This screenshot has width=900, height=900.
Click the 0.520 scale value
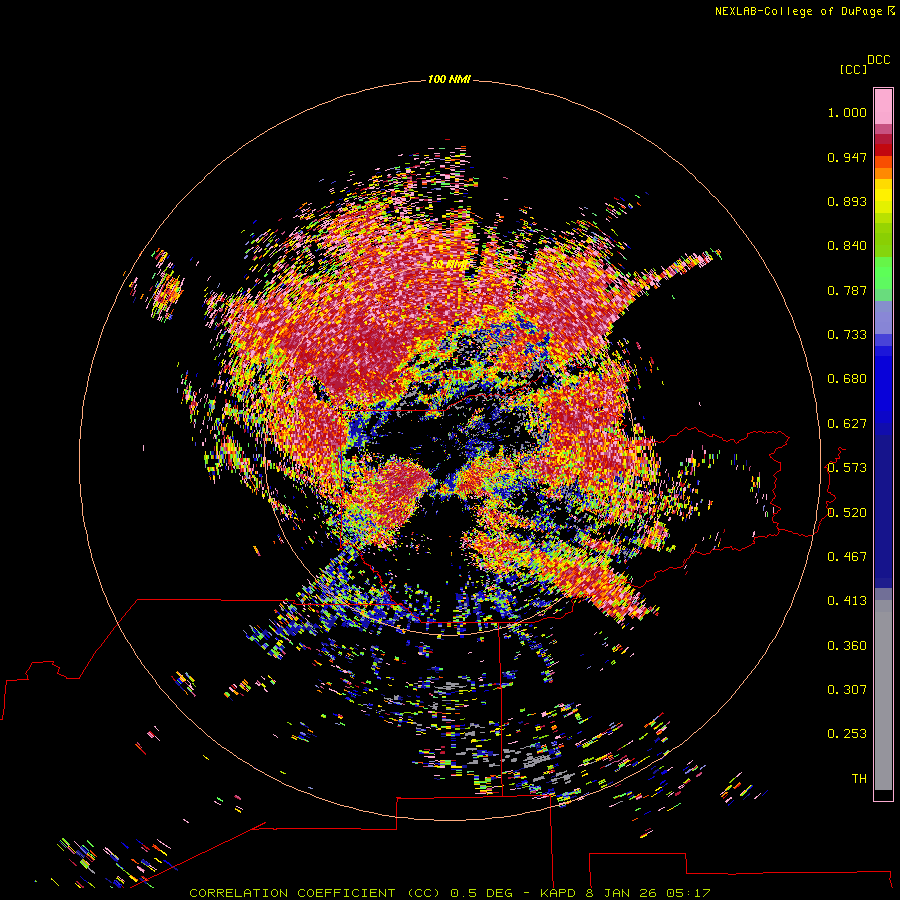click(847, 513)
